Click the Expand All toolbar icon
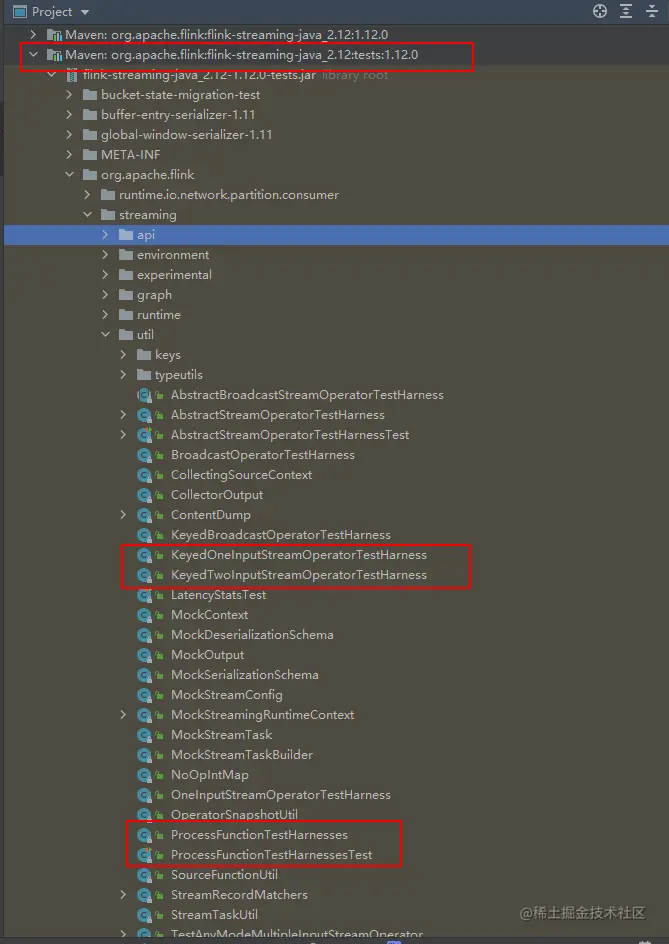 [x=626, y=11]
